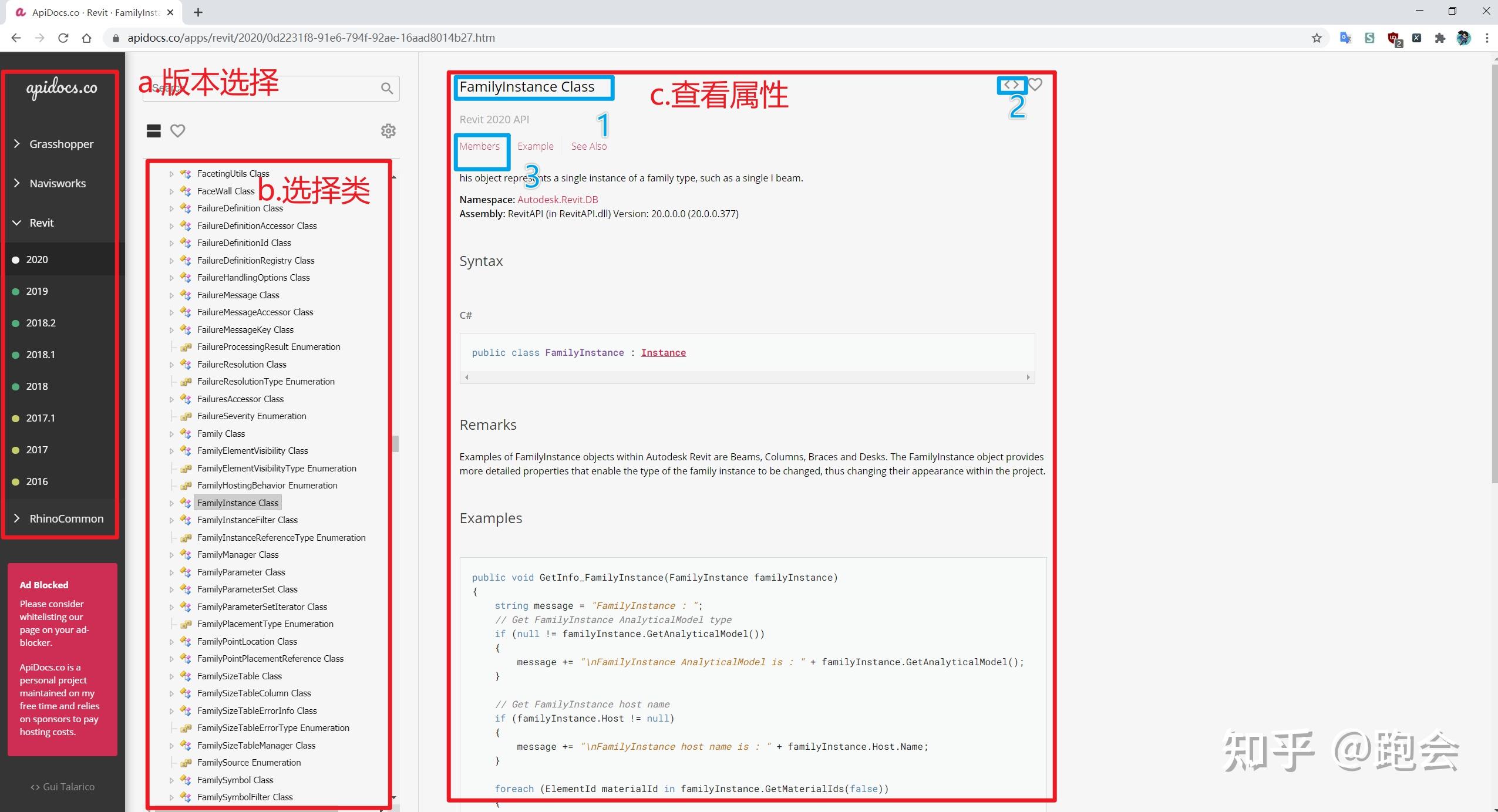This screenshot has width=1498, height=812.
Task: Click the site lock icon in address bar
Action: (116, 38)
